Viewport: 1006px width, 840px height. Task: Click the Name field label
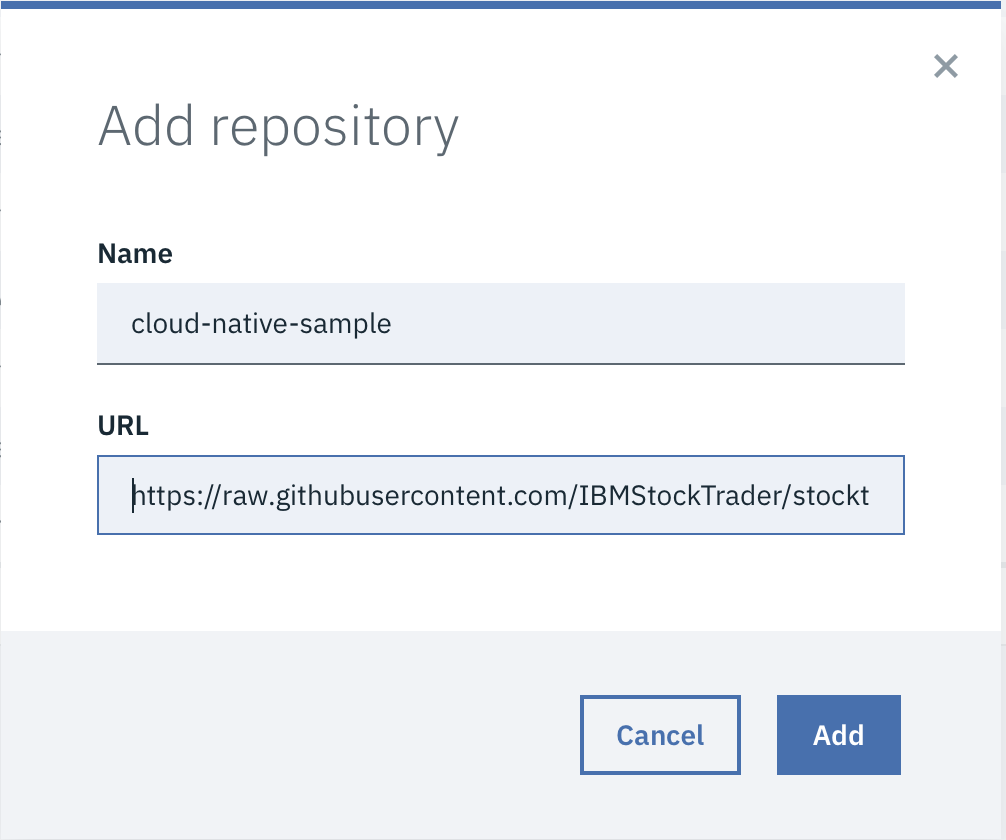[x=135, y=253]
